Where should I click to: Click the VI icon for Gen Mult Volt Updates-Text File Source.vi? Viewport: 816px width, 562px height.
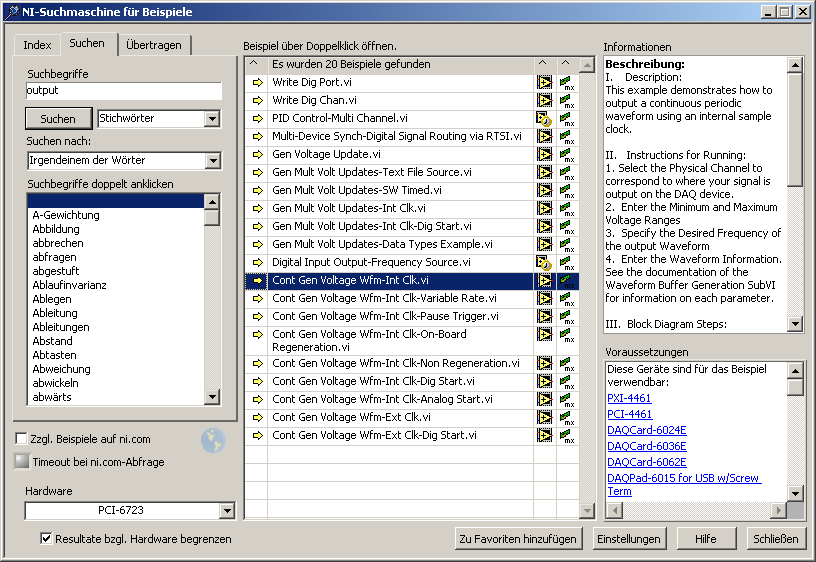click(x=544, y=172)
